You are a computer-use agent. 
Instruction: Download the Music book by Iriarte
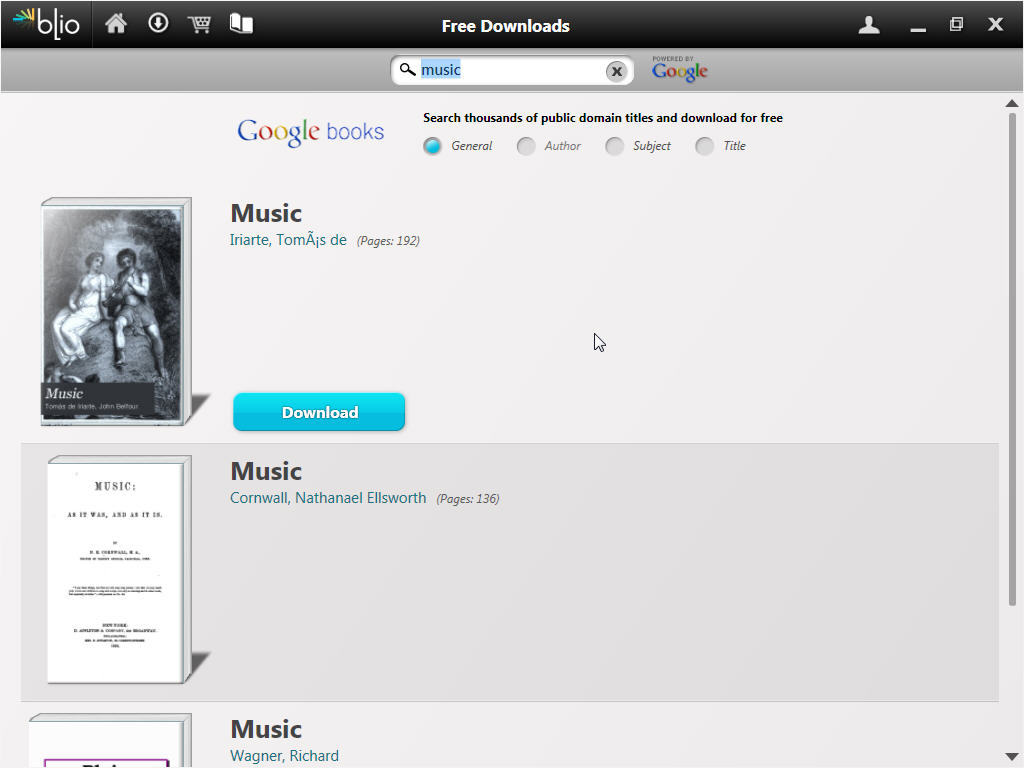click(319, 412)
